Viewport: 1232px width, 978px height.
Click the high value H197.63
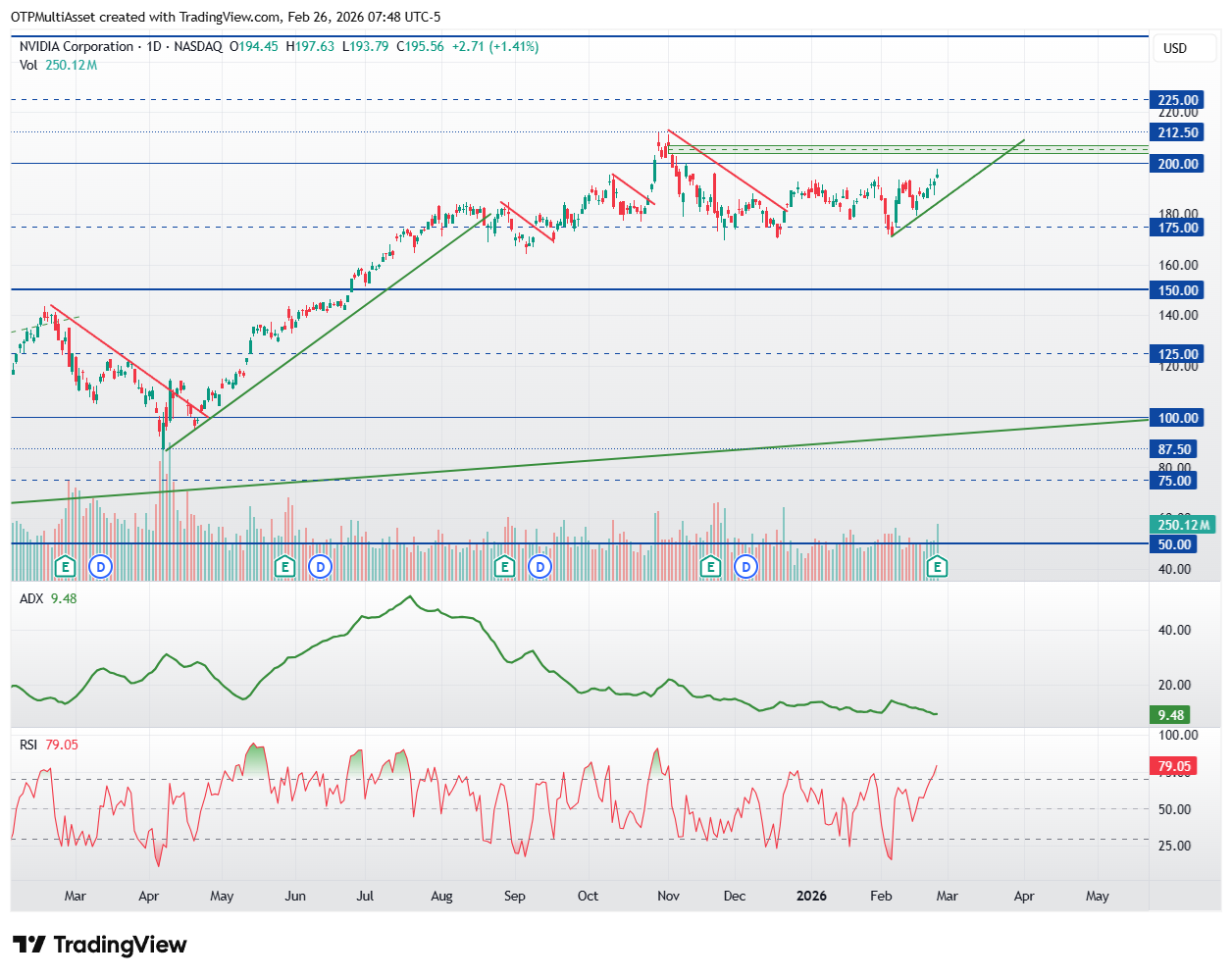click(x=310, y=46)
